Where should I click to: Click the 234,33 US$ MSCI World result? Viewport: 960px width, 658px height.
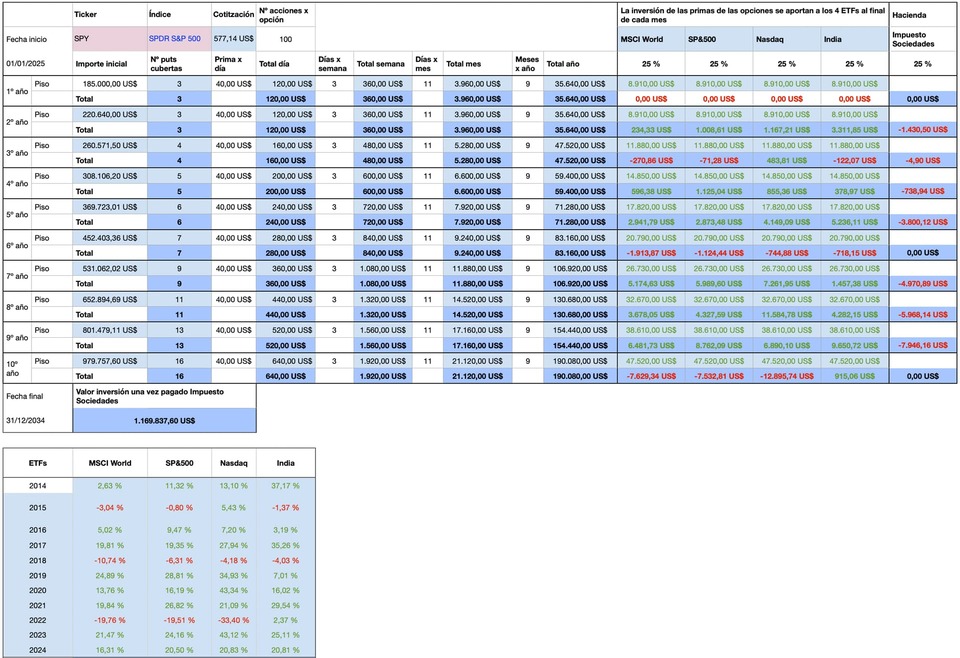tap(651, 130)
